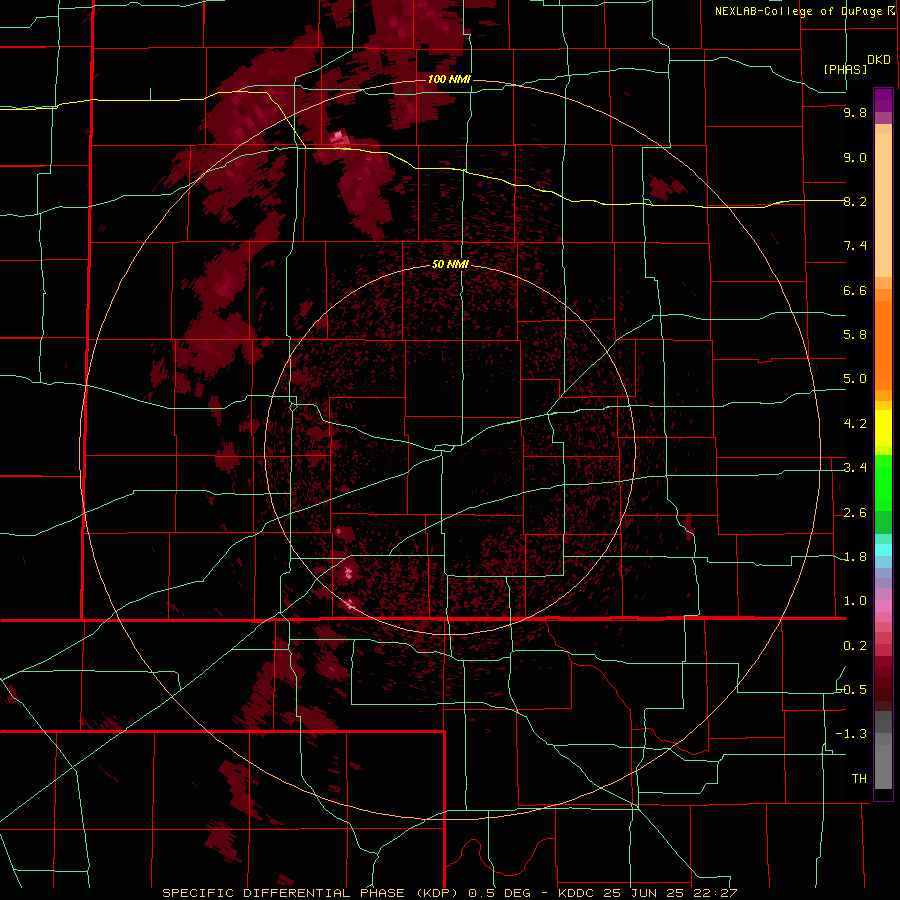Click the 5.8 scale value

855,334
